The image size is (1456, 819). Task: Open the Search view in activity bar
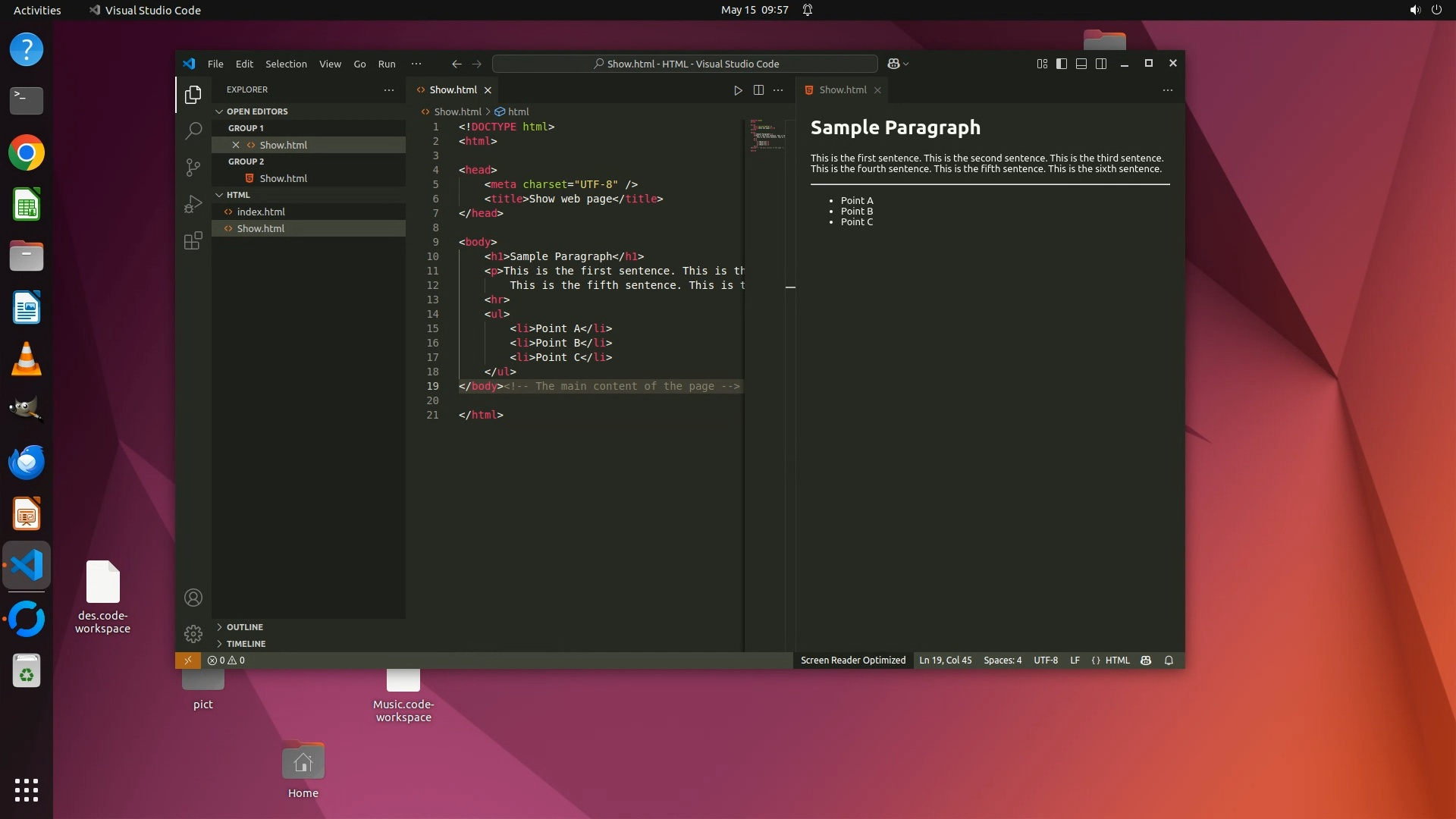(193, 130)
